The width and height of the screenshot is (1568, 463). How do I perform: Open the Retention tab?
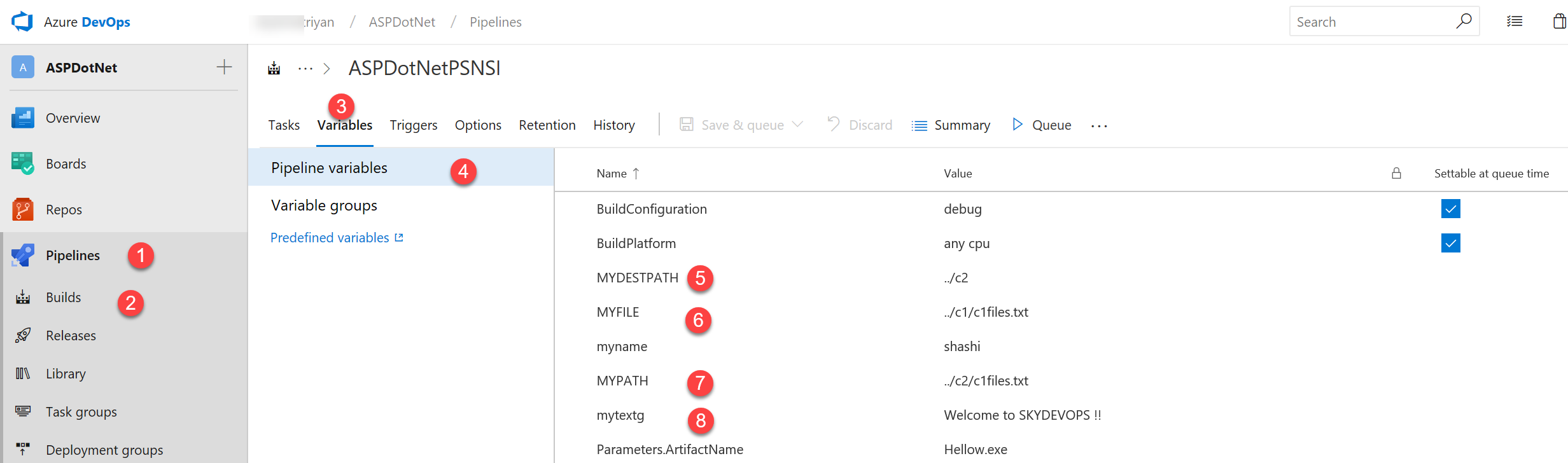[547, 125]
